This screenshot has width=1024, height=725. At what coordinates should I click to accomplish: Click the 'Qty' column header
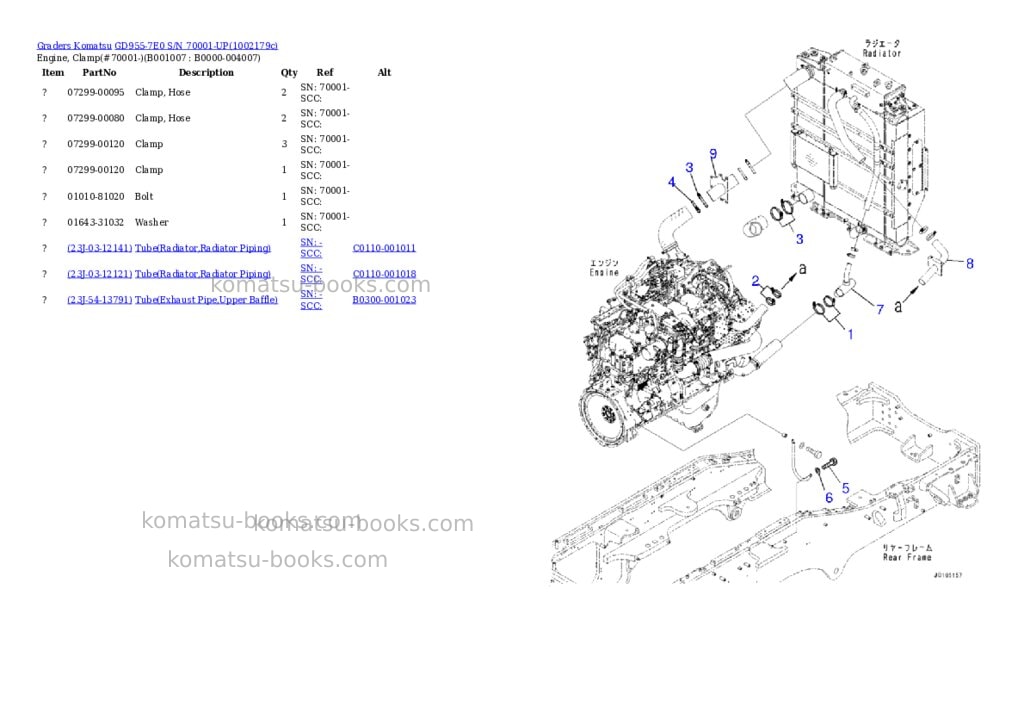[289, 72]
